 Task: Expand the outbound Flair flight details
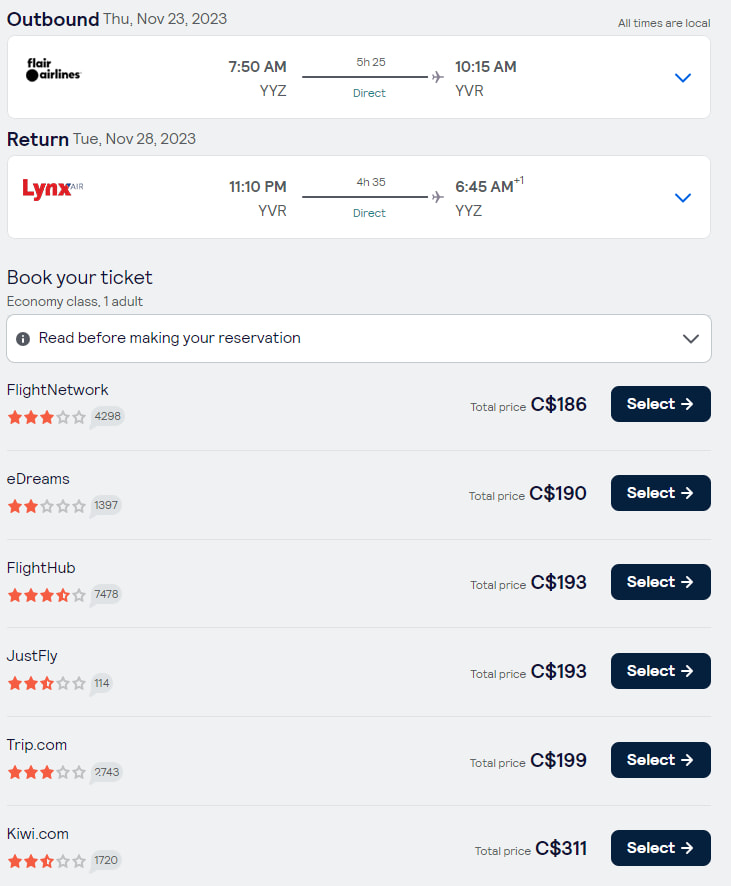[x=683, y=77]
